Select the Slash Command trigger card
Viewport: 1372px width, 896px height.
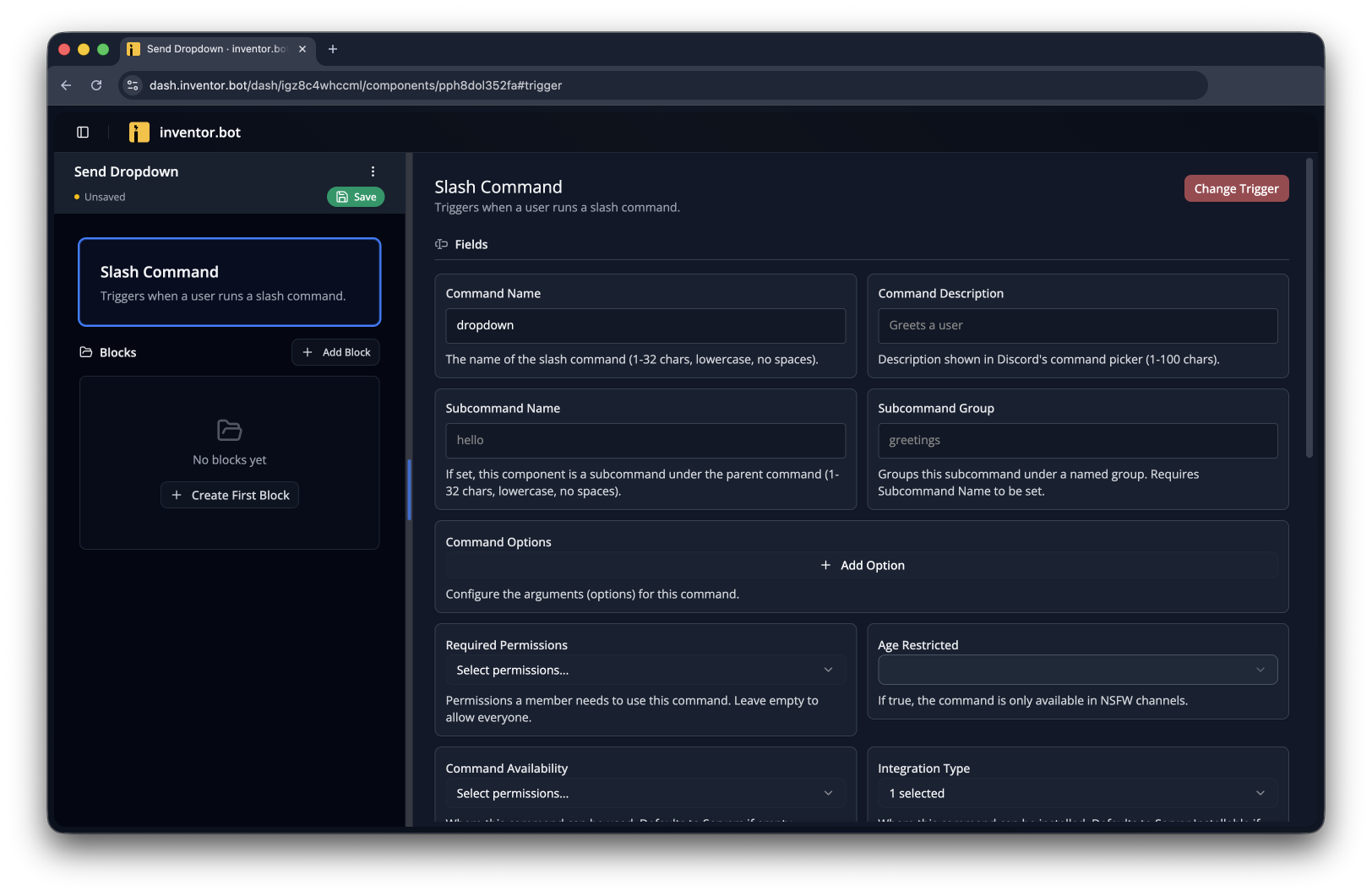pyautogui.click(x=230, y=282)
